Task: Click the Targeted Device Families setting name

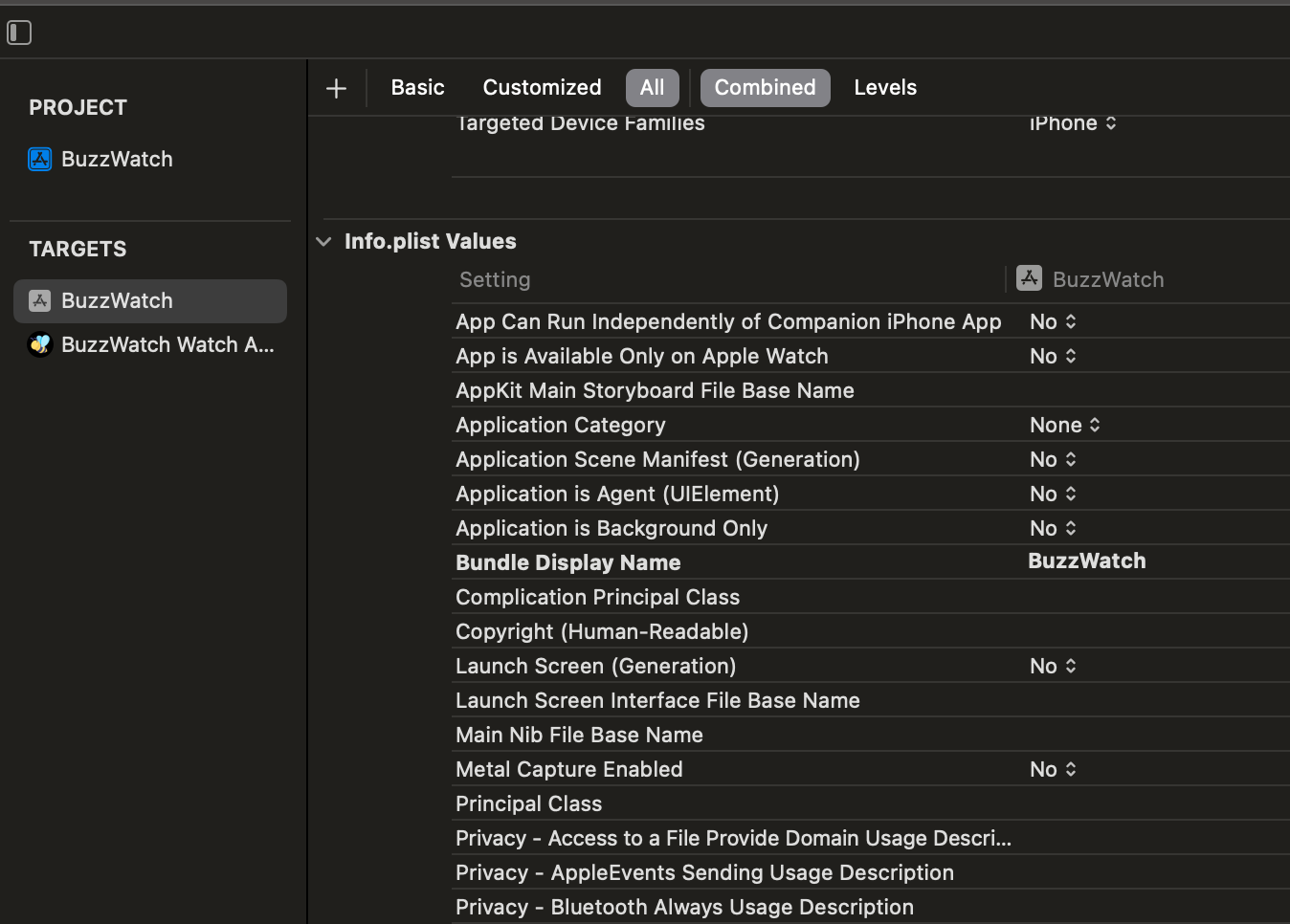Action: pos(580,123)
